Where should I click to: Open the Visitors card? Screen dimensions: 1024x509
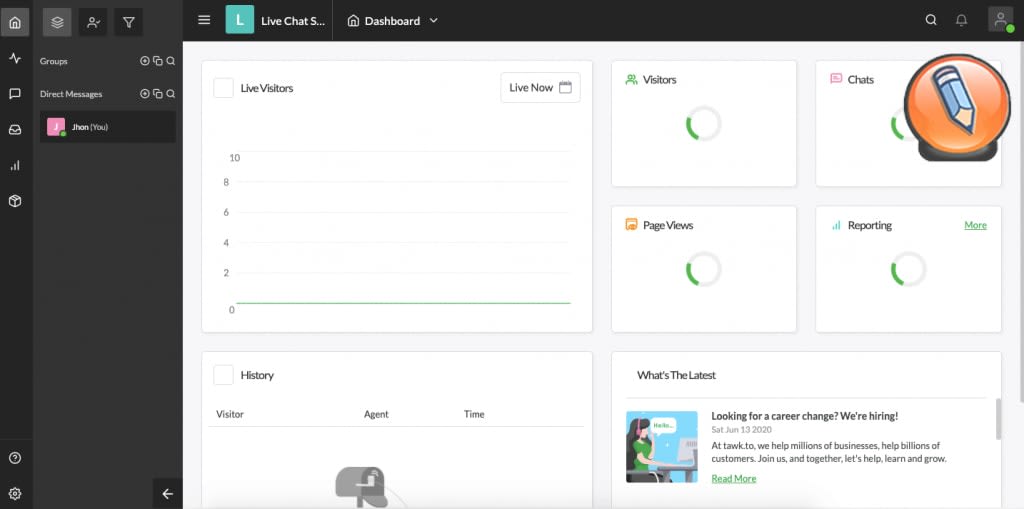[704, 123]
